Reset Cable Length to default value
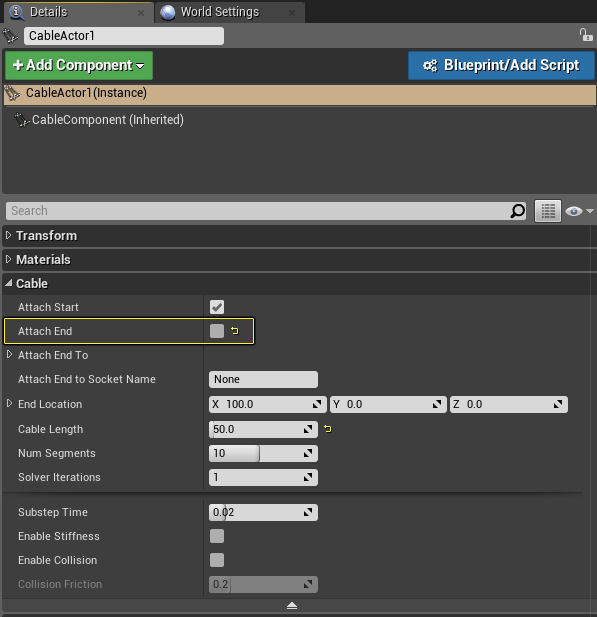The width and height of the screenshot is (597, 617). coord(328,429)
